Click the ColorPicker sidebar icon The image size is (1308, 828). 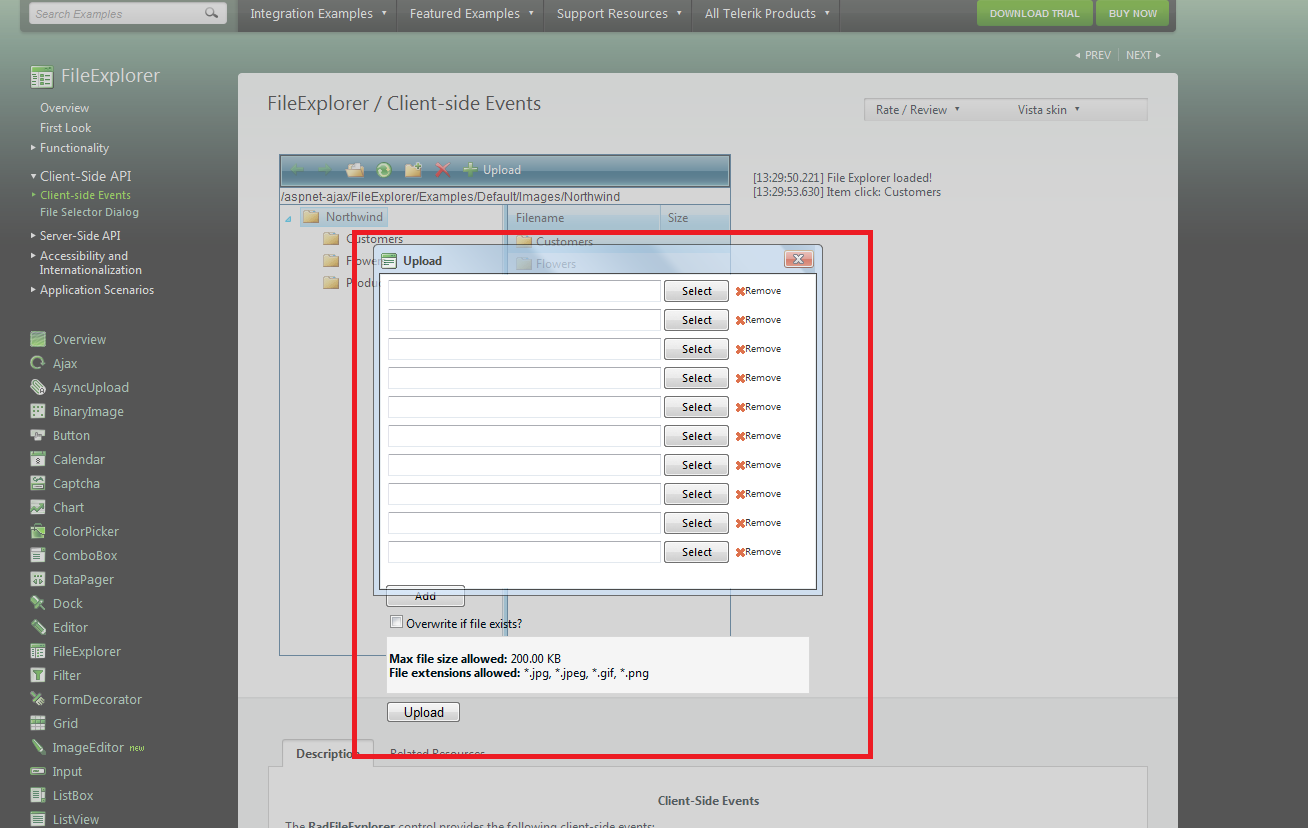click(38, 531)
